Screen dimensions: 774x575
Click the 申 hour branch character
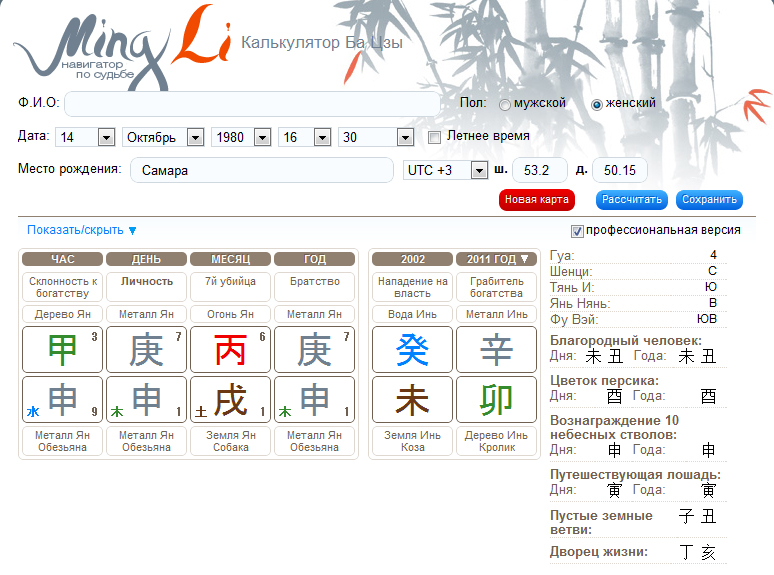(x=63, y=400)
